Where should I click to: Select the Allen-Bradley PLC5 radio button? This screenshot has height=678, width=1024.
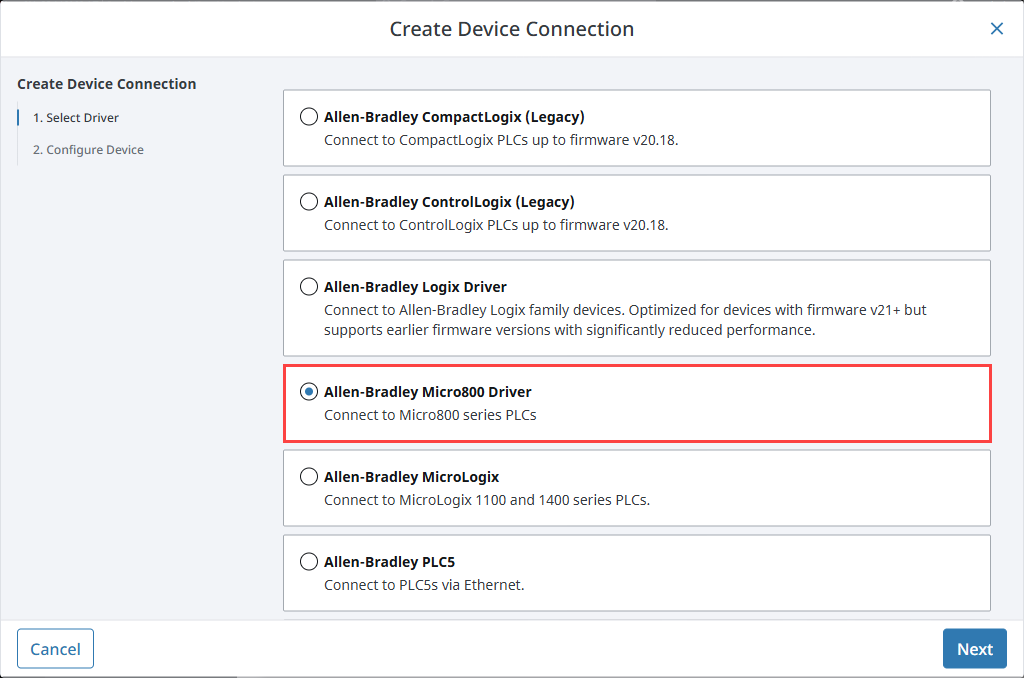pos(309,562)
